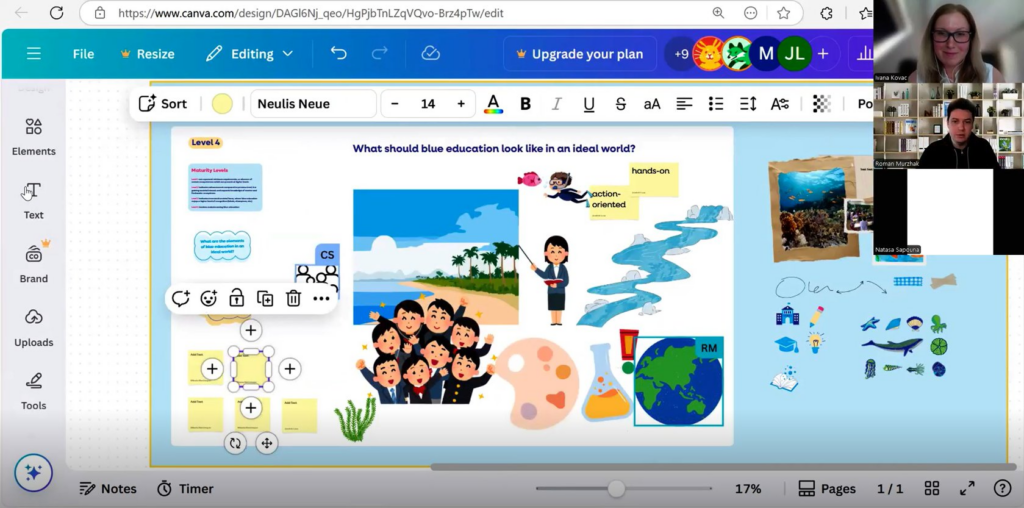This screenshot has height=508, width=1024.
Task: Open the Resize menu
Action: point(147,54)
